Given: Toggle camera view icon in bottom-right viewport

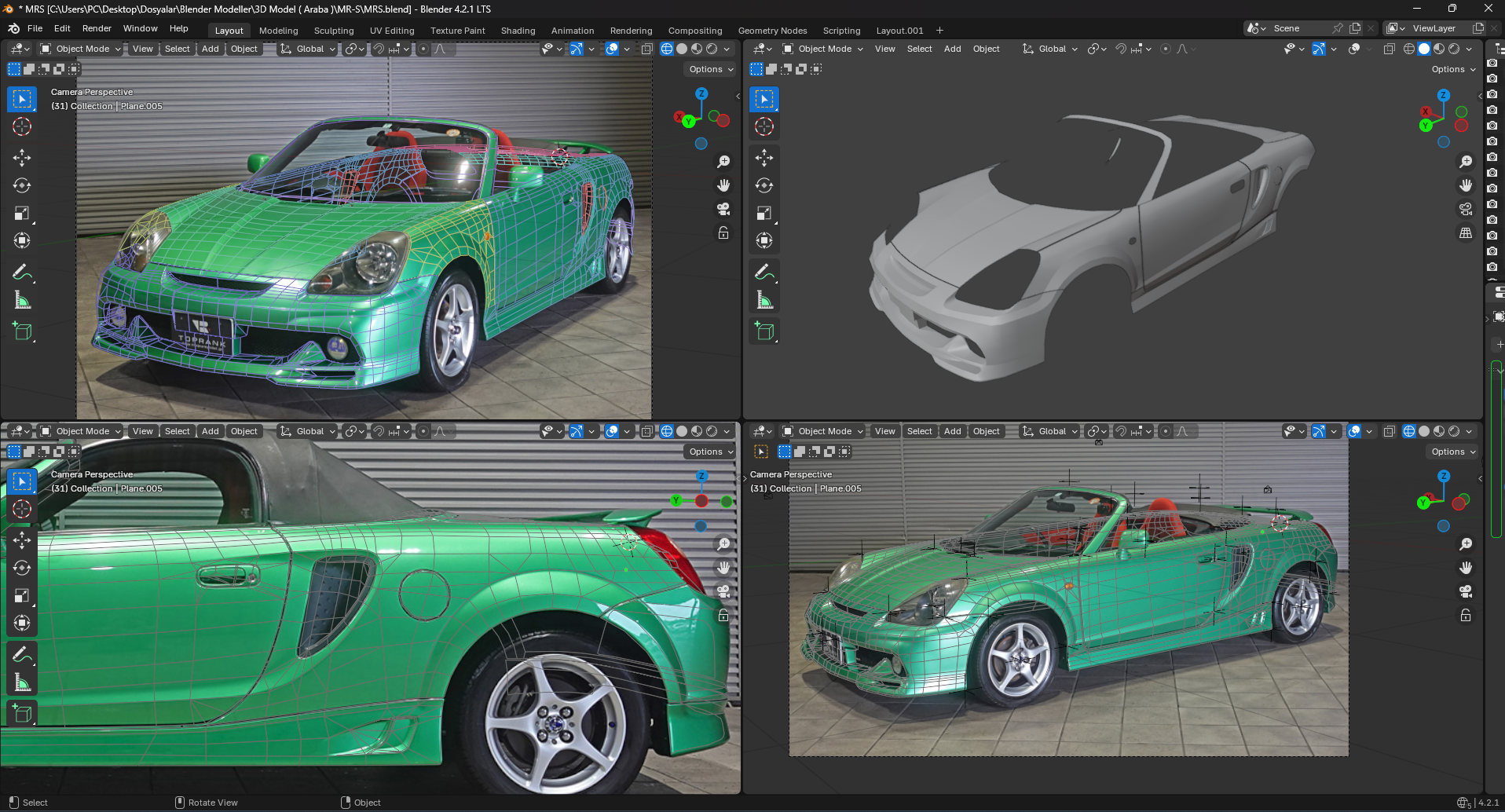Looking at the screenshot, I should pyautogui.click(x=1466, y=591).
